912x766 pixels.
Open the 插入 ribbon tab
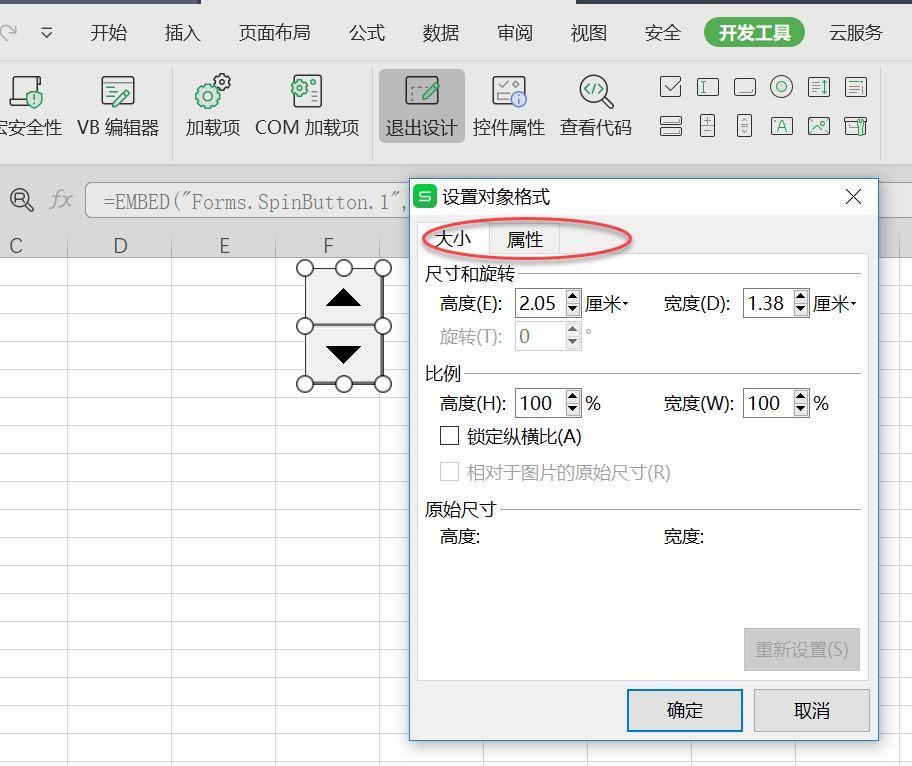(x=183, y=33)
